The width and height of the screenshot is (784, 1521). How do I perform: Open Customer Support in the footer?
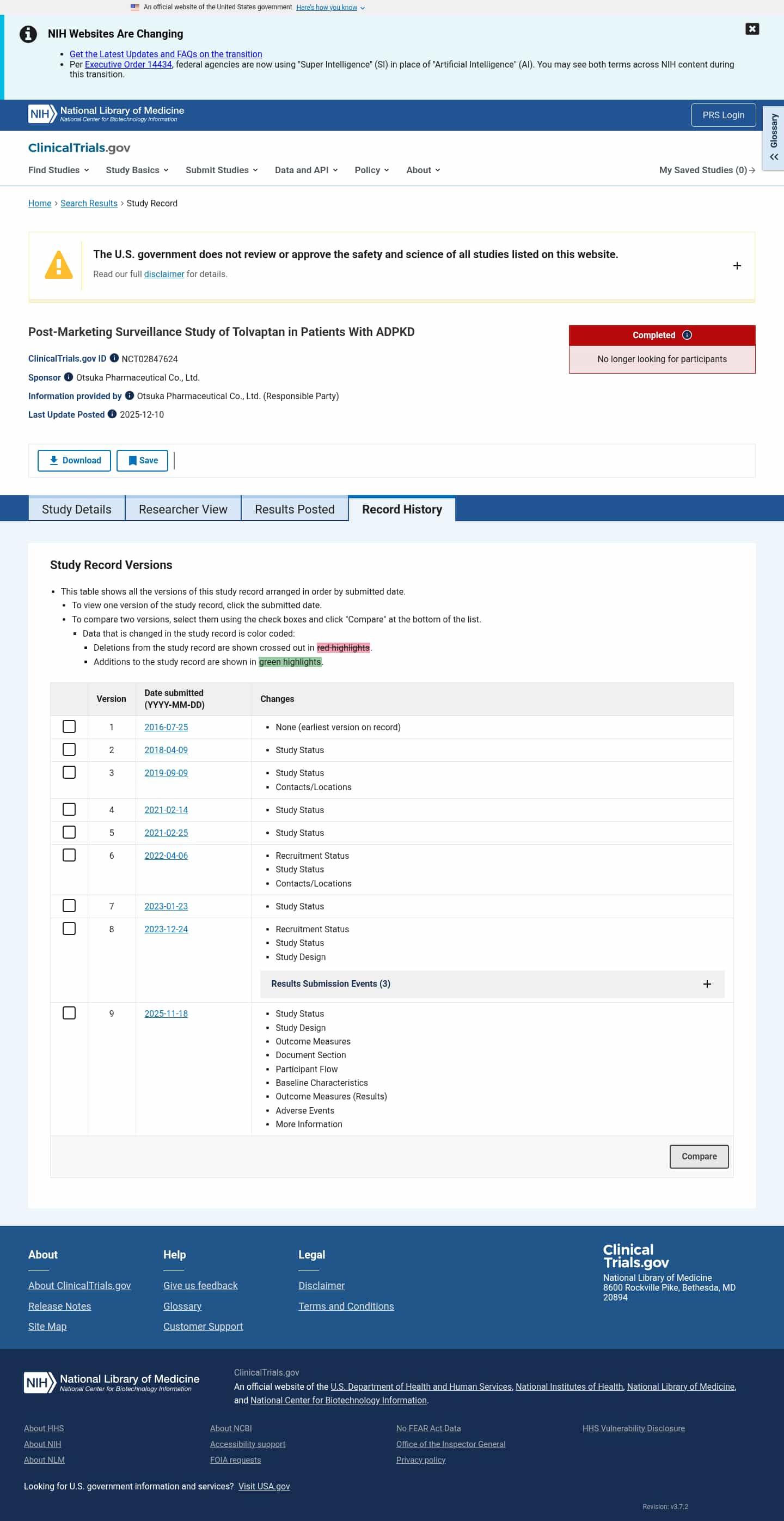click(203, 1326)
